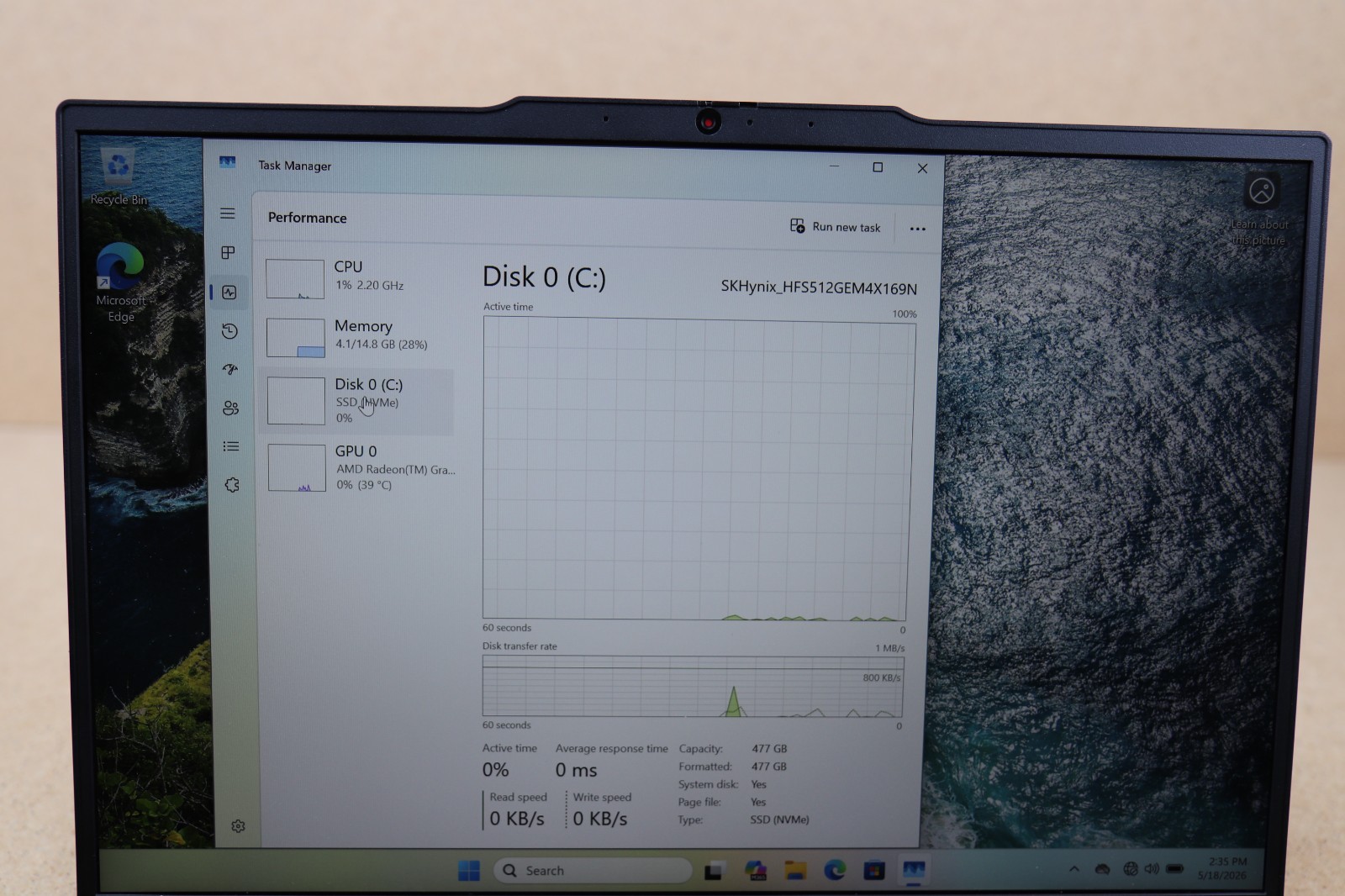Select the Performance page icon in sidebar
Viewport: 1345px width, 896px height.
coord(229,293)
